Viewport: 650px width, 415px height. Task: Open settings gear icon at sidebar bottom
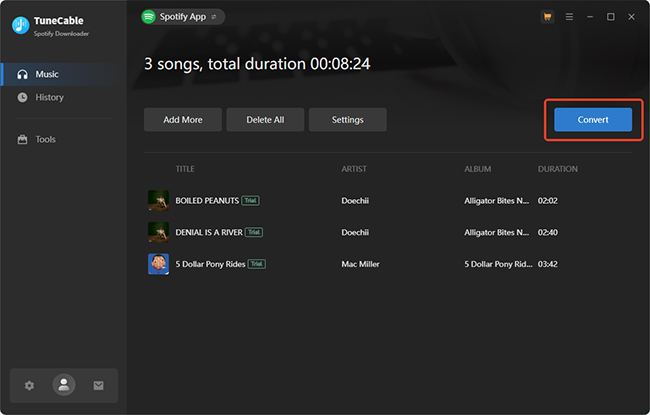click(29, 386)
